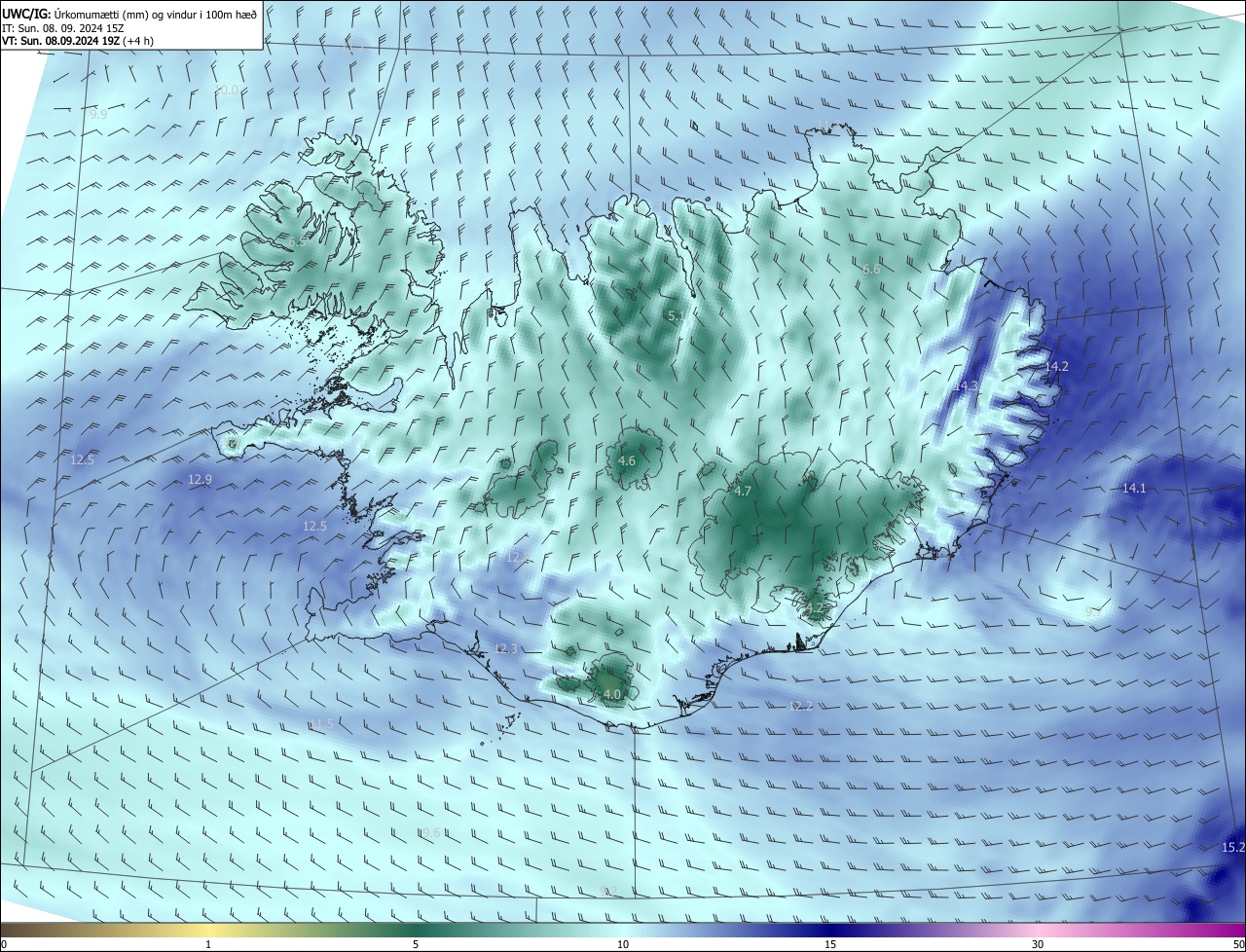
Task: Click the 9.9 value label on the map
Action: point(98,115)
